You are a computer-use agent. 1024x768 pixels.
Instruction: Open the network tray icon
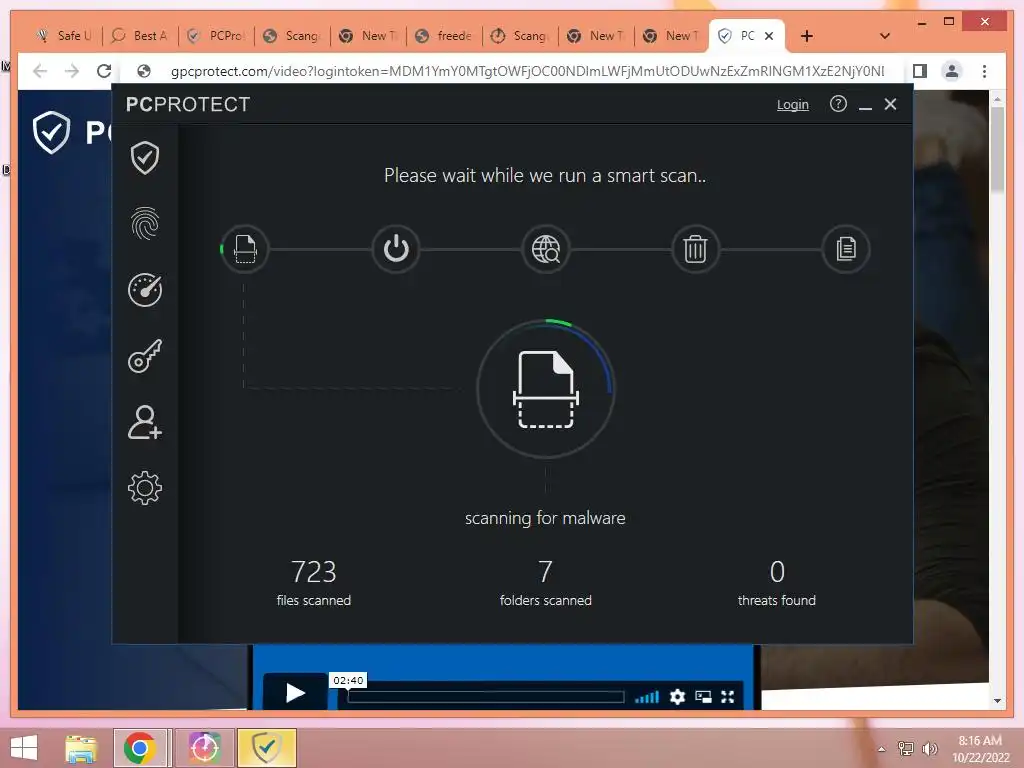pyautogui.click(x=906, y=749)
